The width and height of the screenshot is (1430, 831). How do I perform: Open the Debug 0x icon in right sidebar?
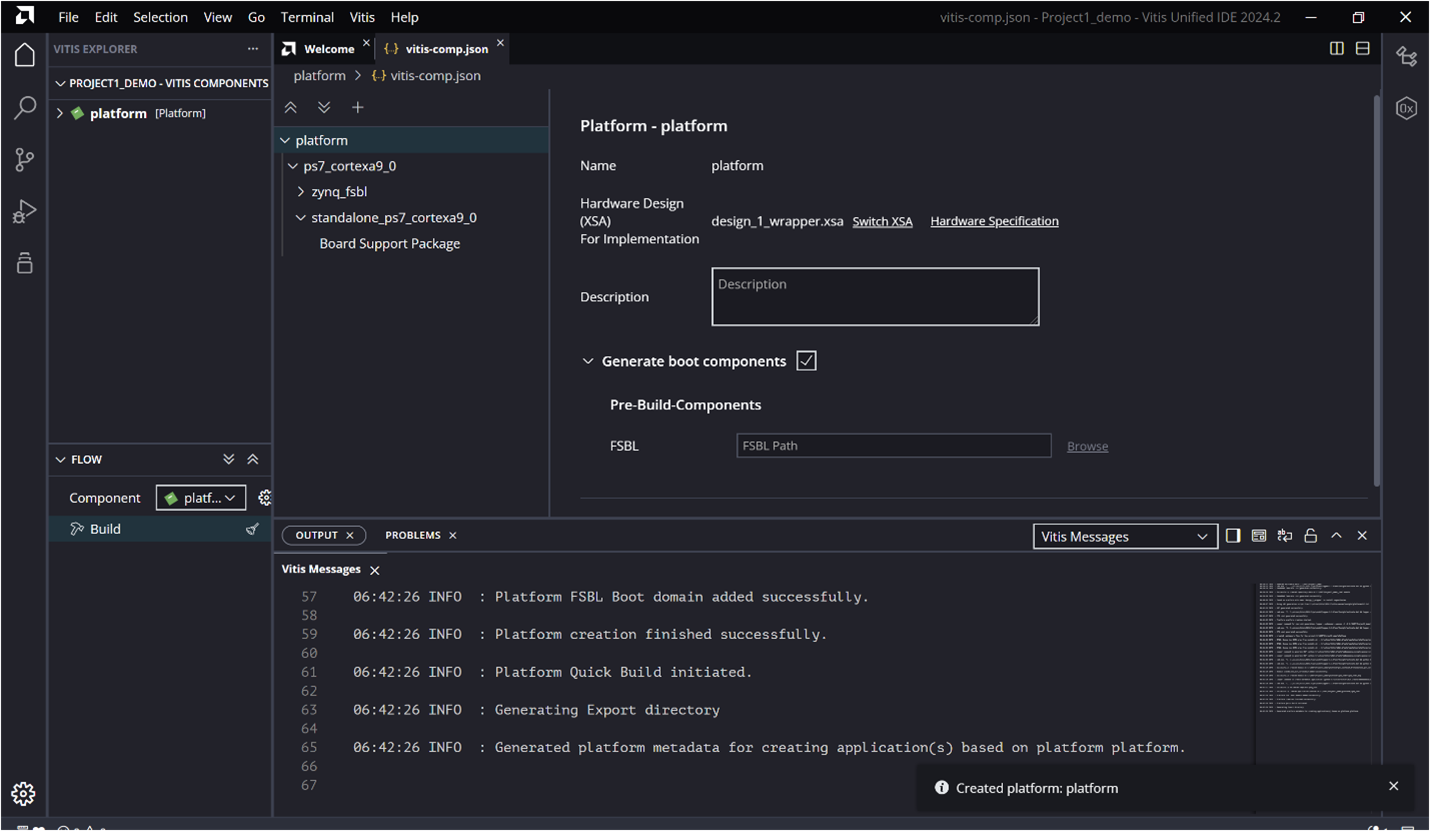tap(1406, 108)
